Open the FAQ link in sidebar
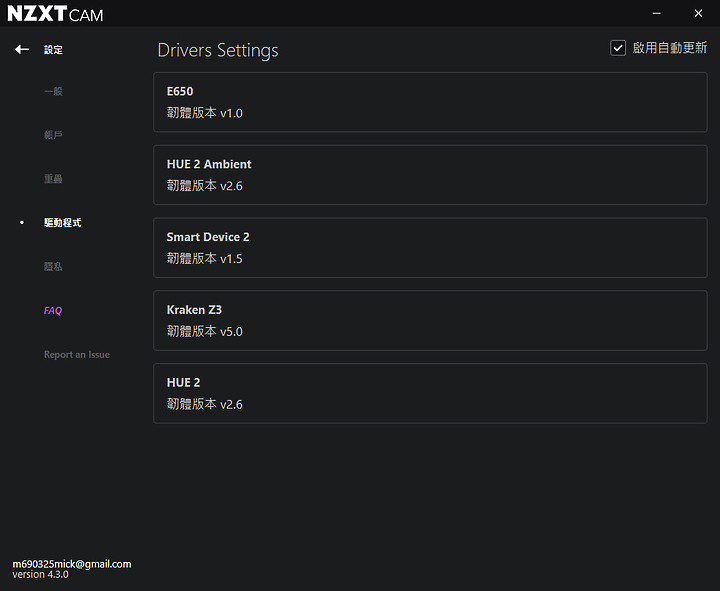 pos(53,310)
